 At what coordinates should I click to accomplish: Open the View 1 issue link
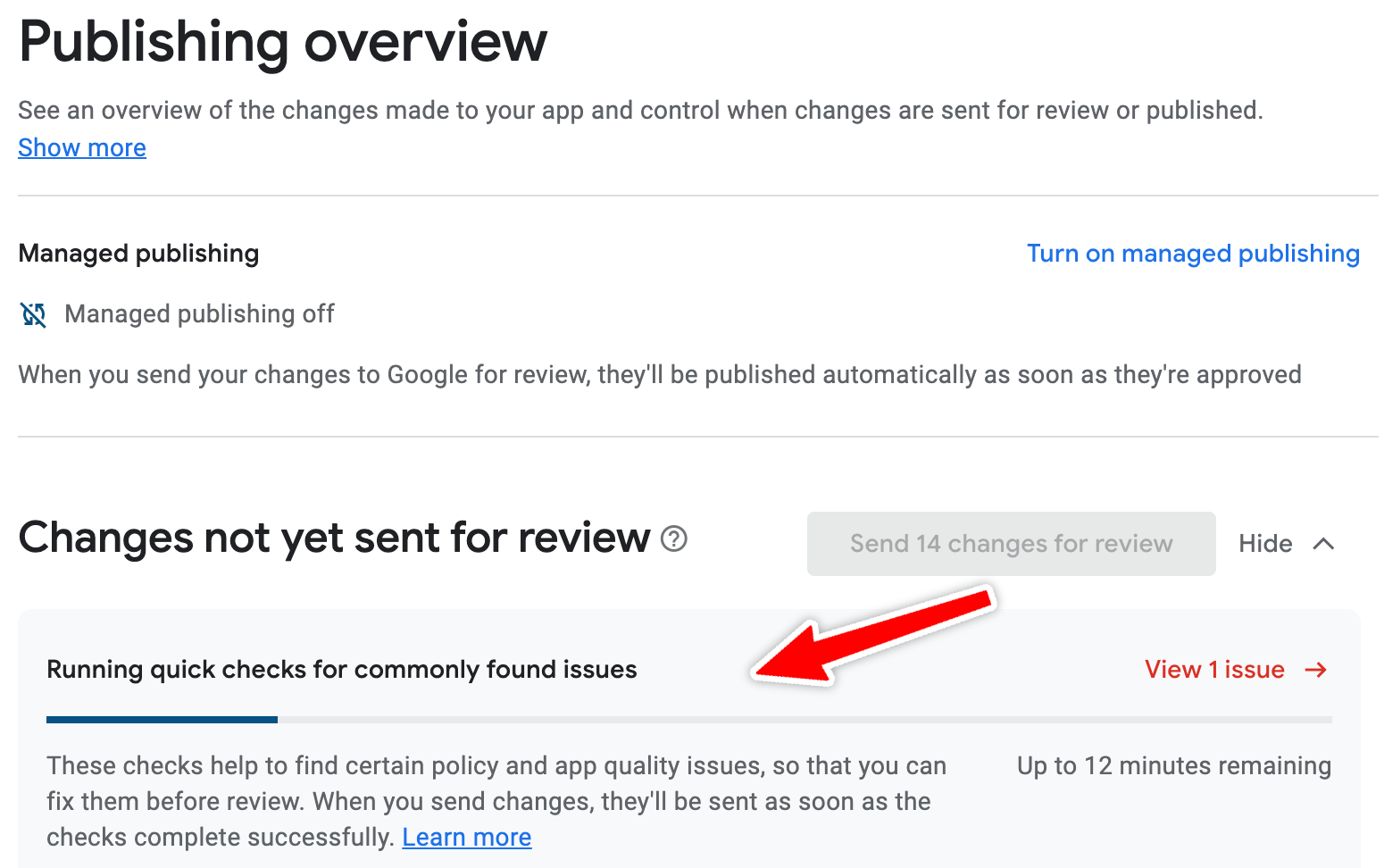pyautogui.click(x=1214, y=670)
